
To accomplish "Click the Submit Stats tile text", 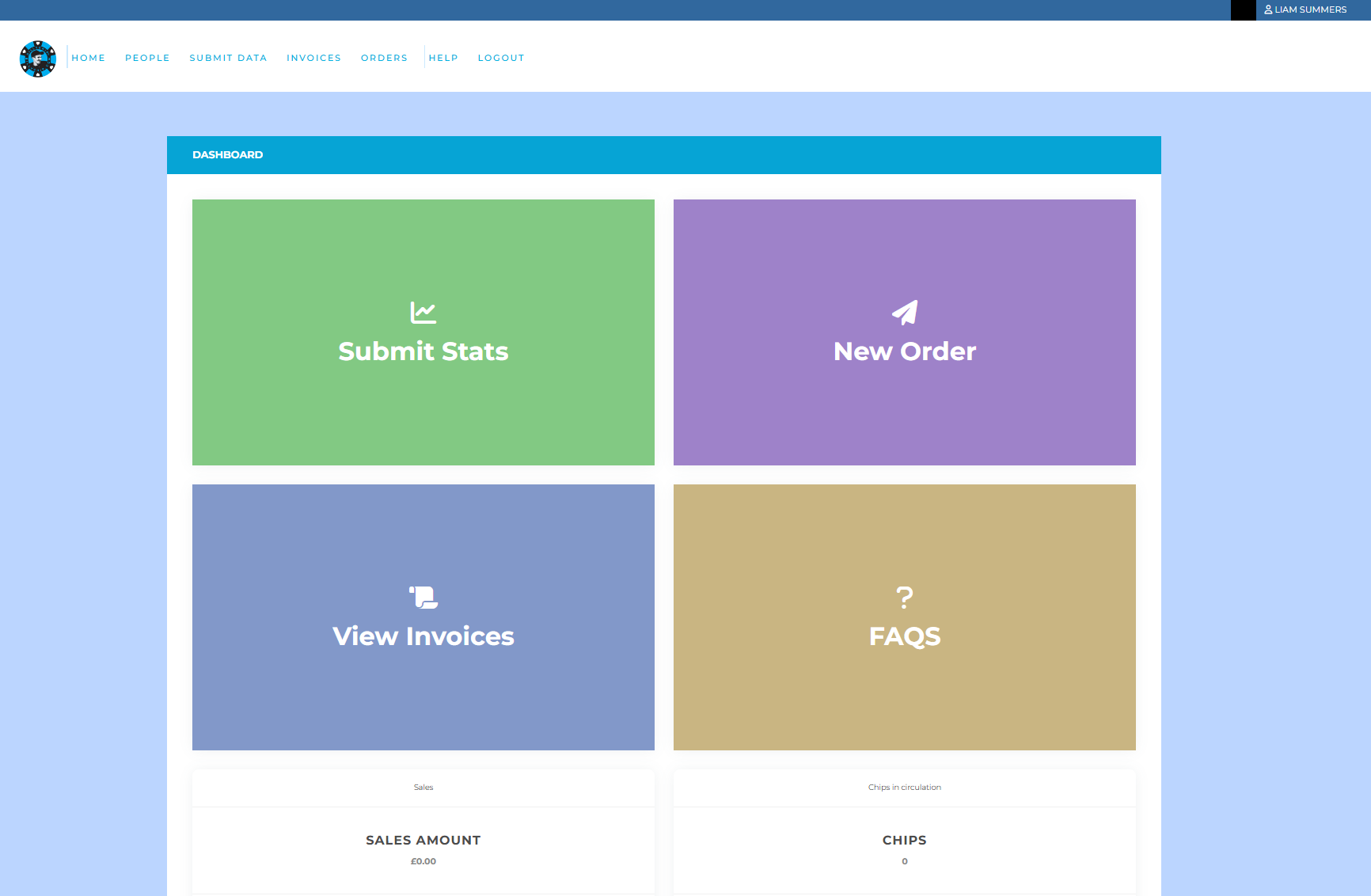I will click(423, 351).
